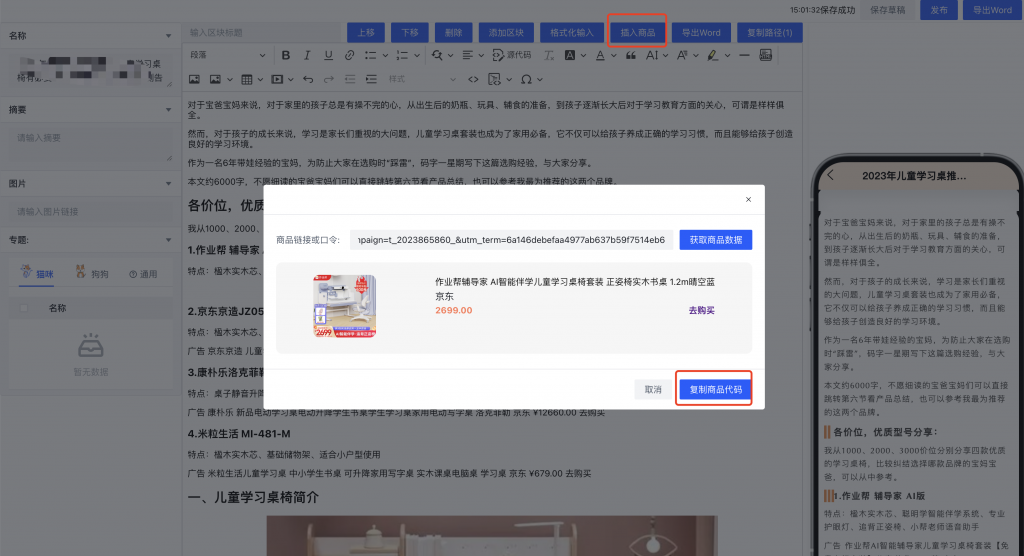The image size is (1024, 556).
Task: Click the code block icon
Action: click(x=494, y=79)
